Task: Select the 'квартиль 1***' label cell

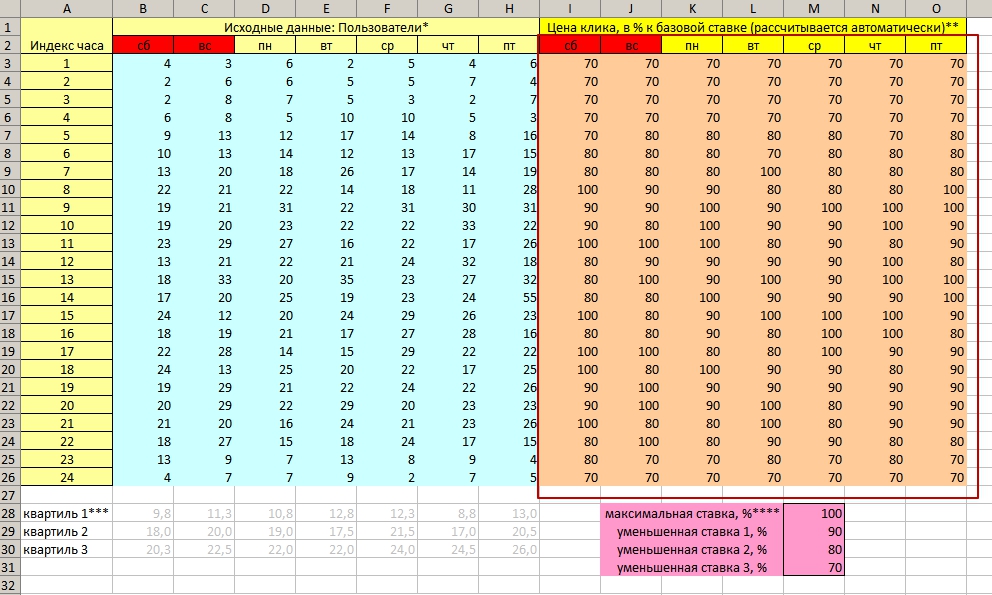Action: point(66,513)
